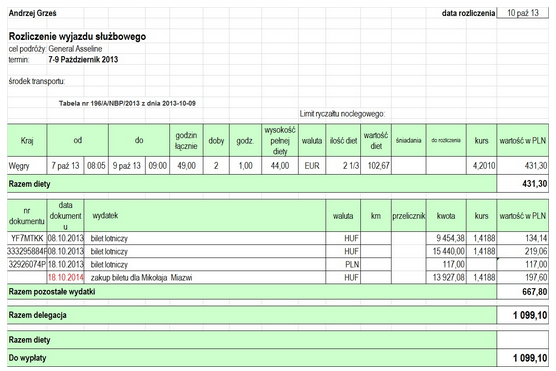Click the PLN value '134,14'
The height and width of the screenshot is (371, 556).
(523, 238)
